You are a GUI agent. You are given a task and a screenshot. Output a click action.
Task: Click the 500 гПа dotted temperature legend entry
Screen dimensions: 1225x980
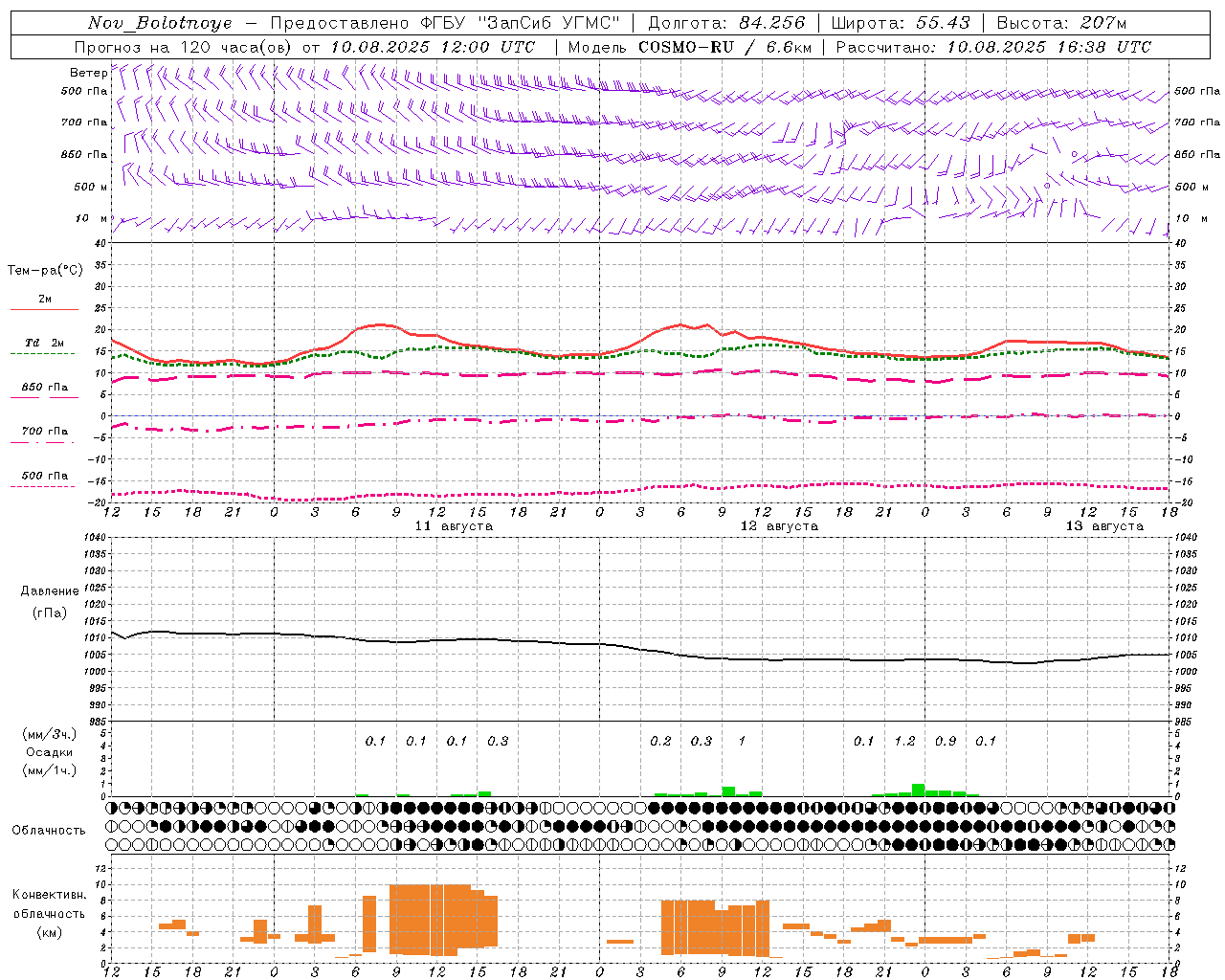pyautogui.click(x=44, y=479)
